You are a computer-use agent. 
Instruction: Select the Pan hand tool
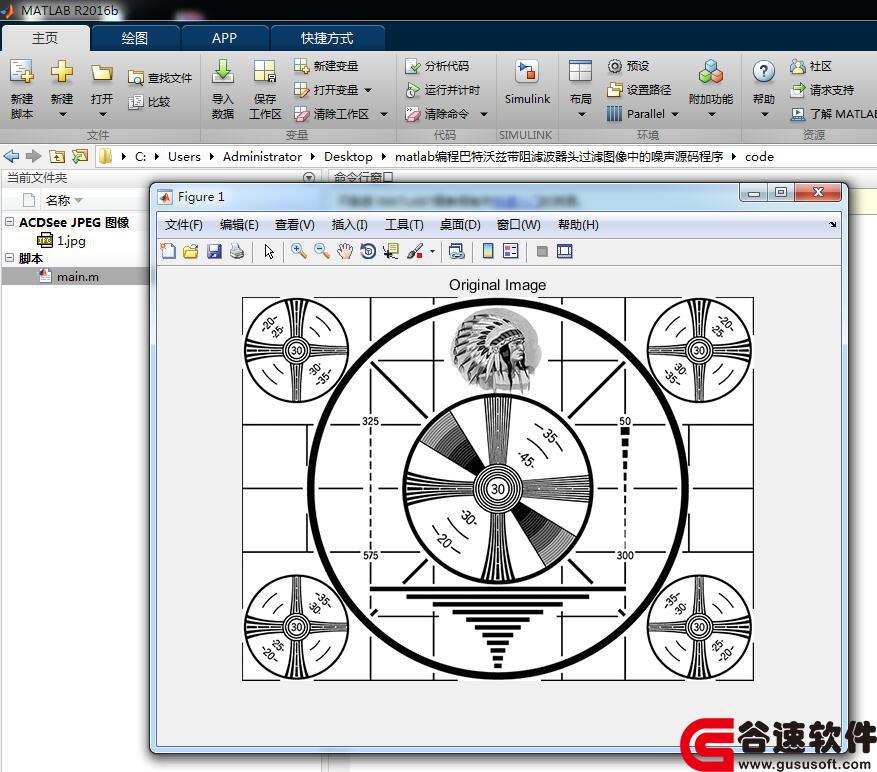tap(345, 251)
